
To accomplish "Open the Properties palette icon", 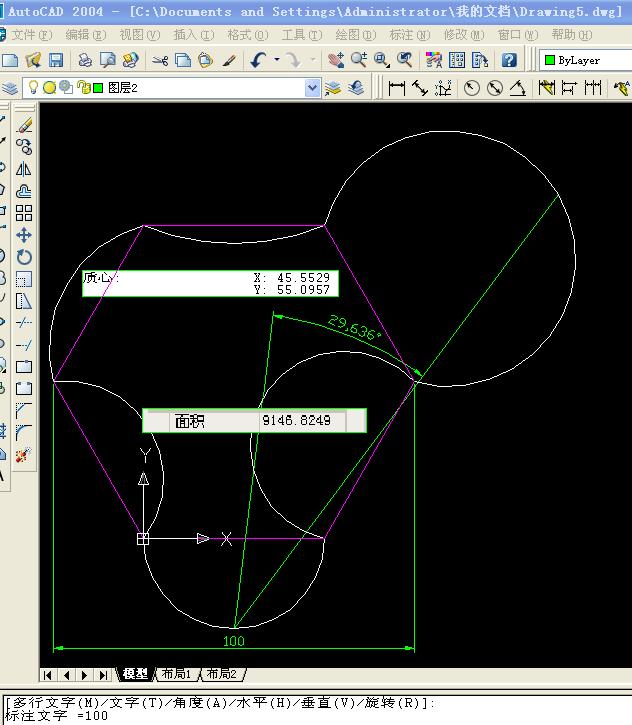I will 434,60.
